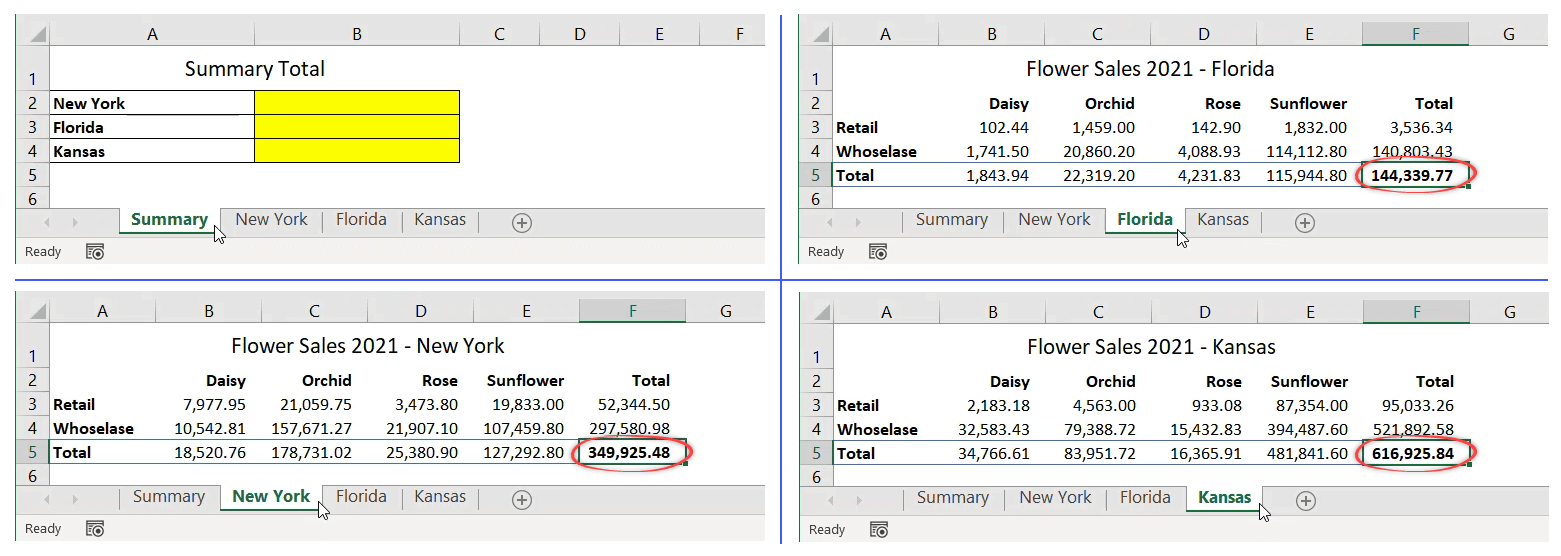1561x556 pixels.
Task: Click right sheet-scroll arrow in Kansas sales window
Action: (859, 500)
